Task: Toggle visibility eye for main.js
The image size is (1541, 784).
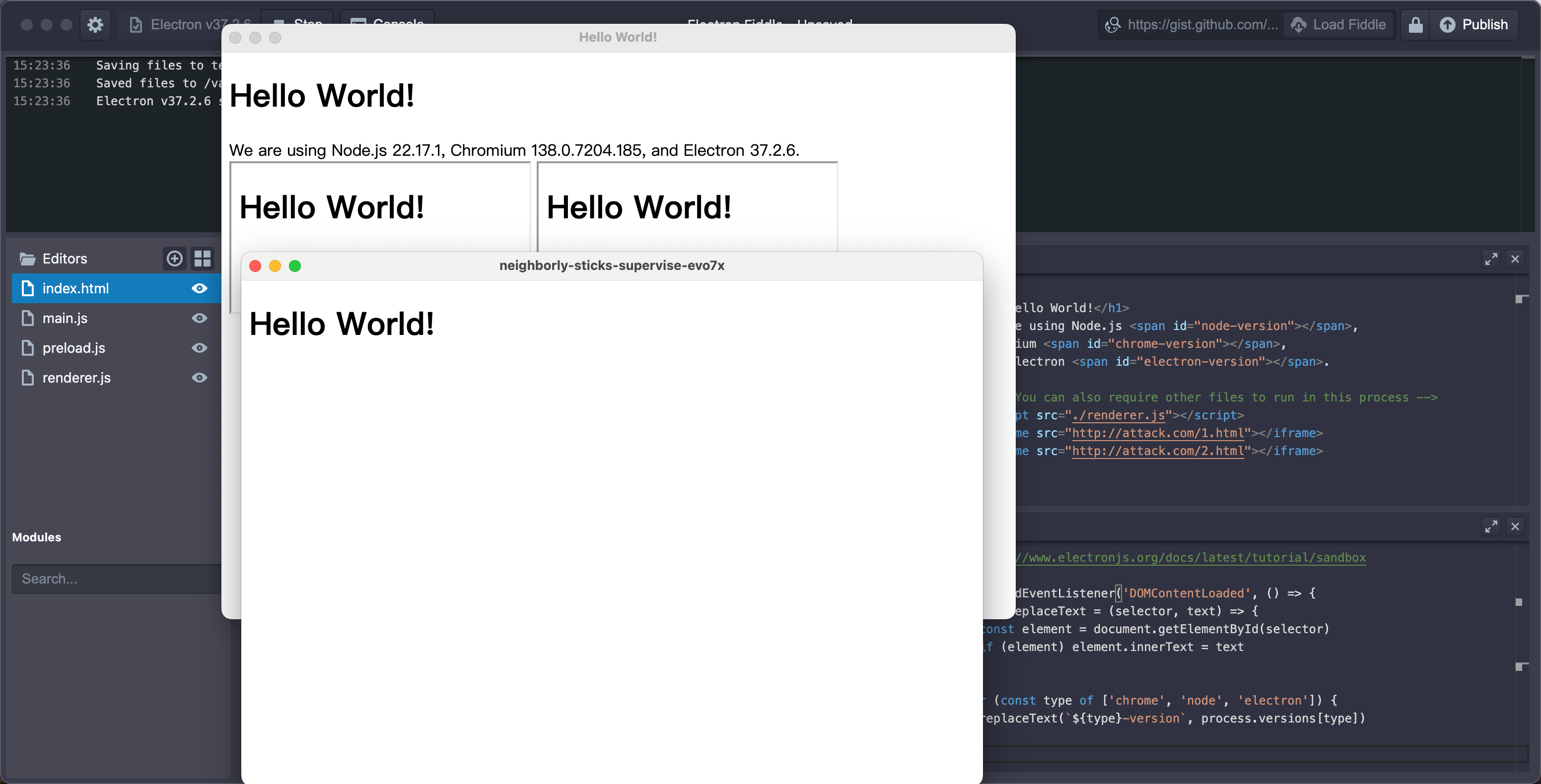Action: point(199,318)
